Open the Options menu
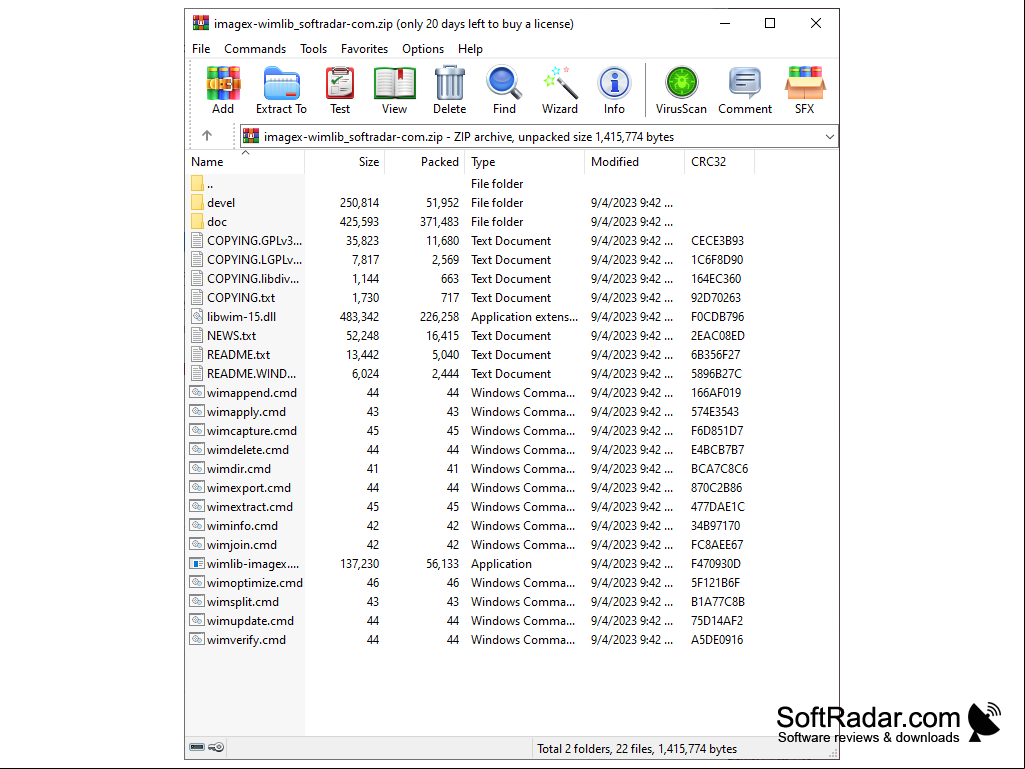 click(x=423, y=49)
